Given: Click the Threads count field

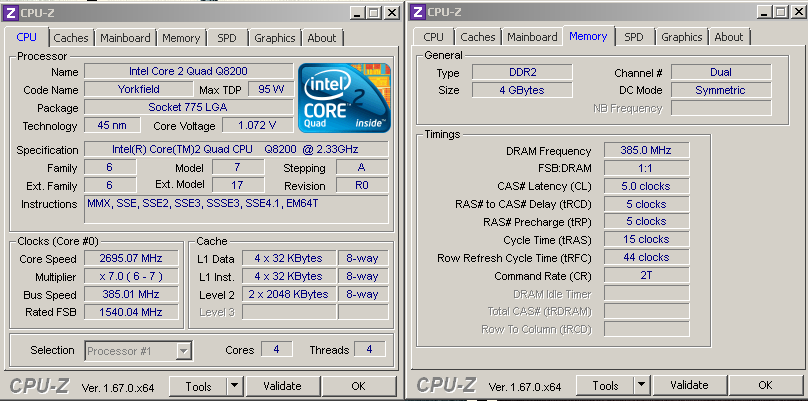Looking at the screenshot, I should pos(369,349).
